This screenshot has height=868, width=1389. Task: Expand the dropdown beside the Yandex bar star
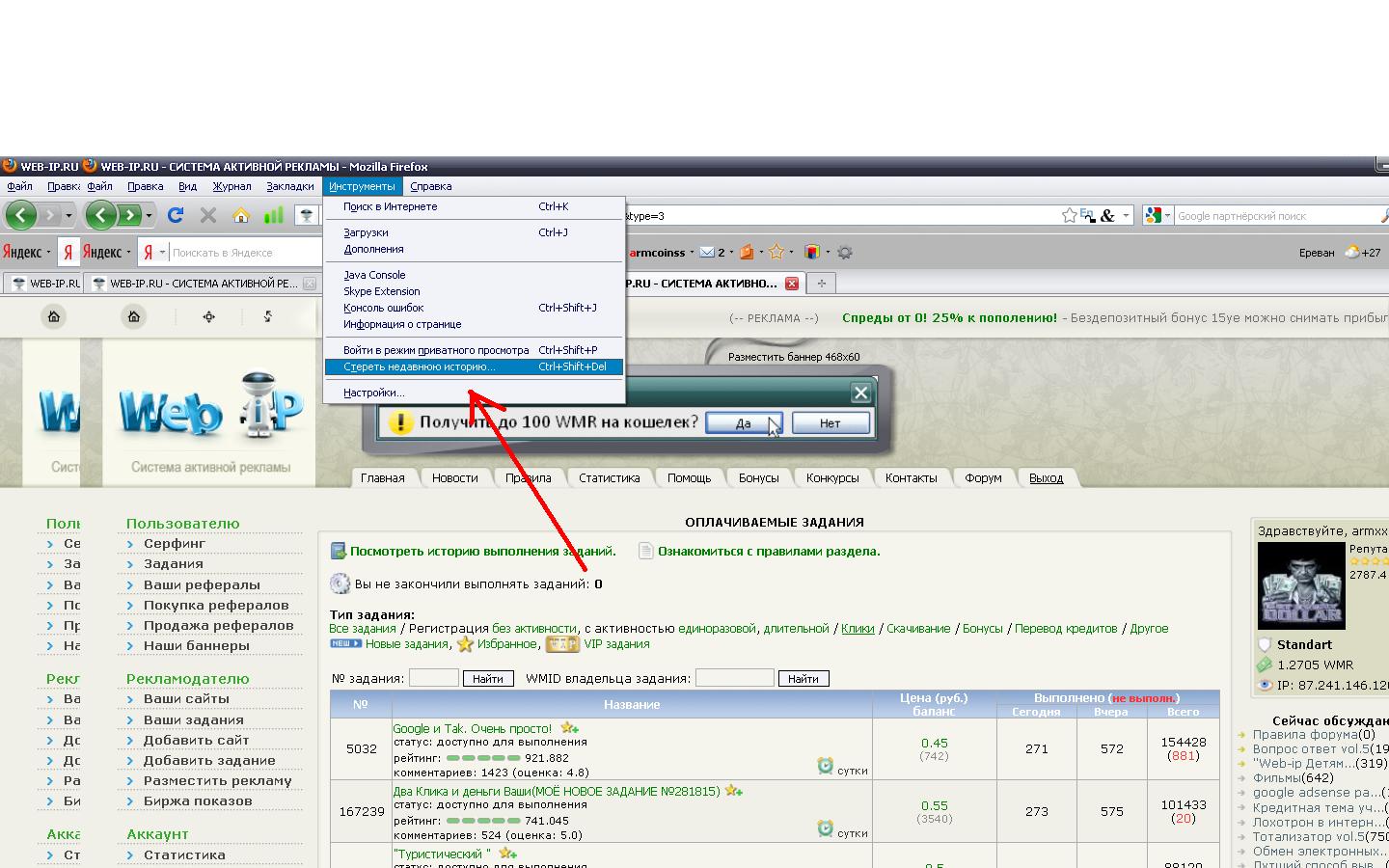[x=791, y=253]
